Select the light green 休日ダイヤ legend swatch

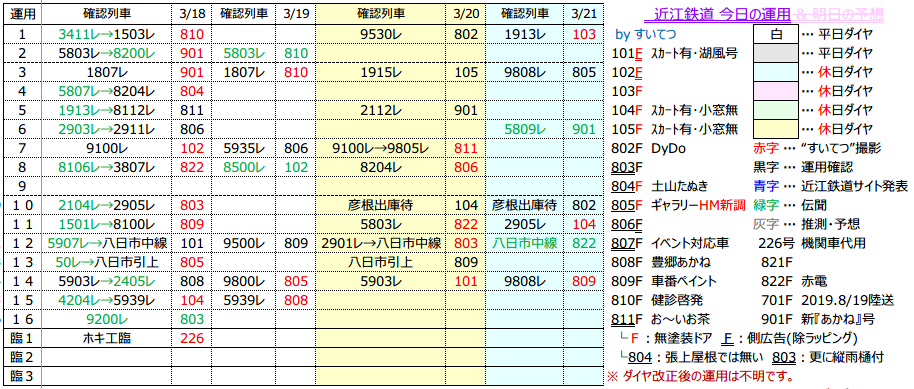point(776,110)
